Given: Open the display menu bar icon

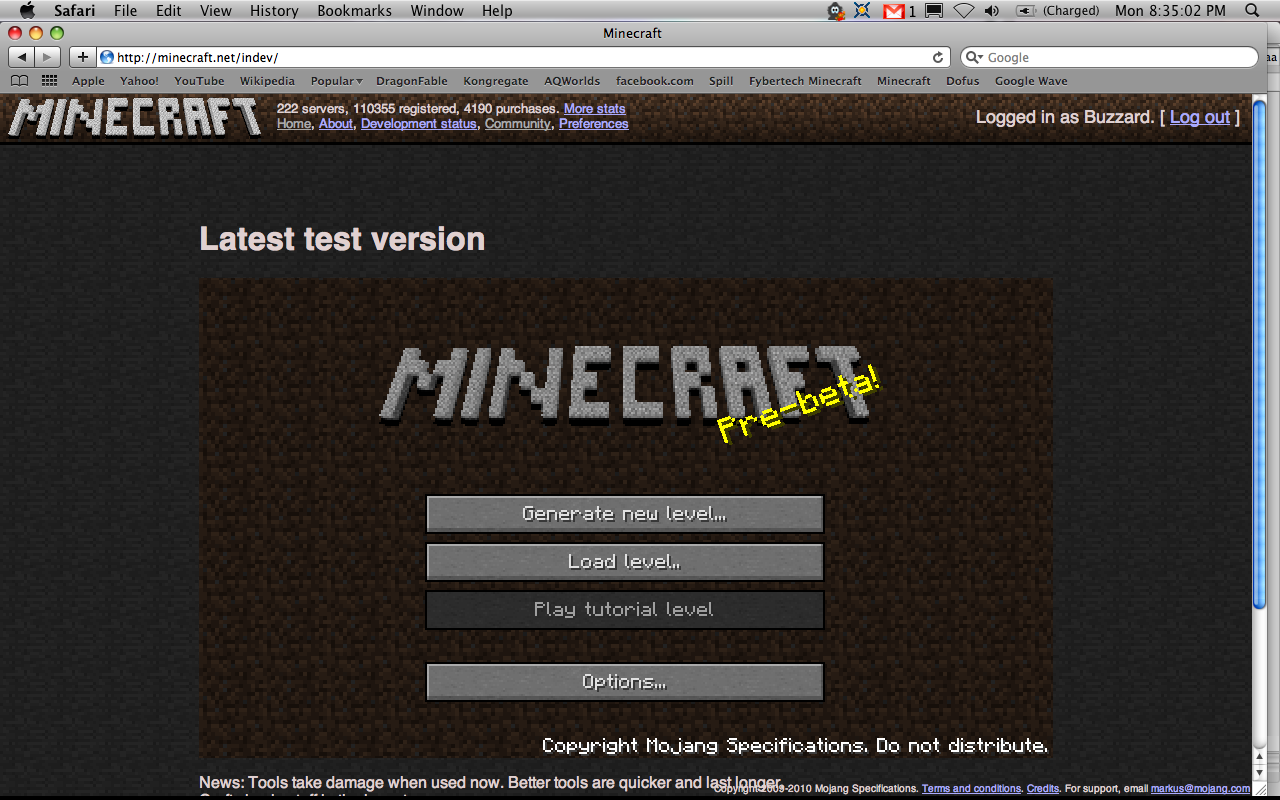Looking at the screenshot, I should 934,11.
